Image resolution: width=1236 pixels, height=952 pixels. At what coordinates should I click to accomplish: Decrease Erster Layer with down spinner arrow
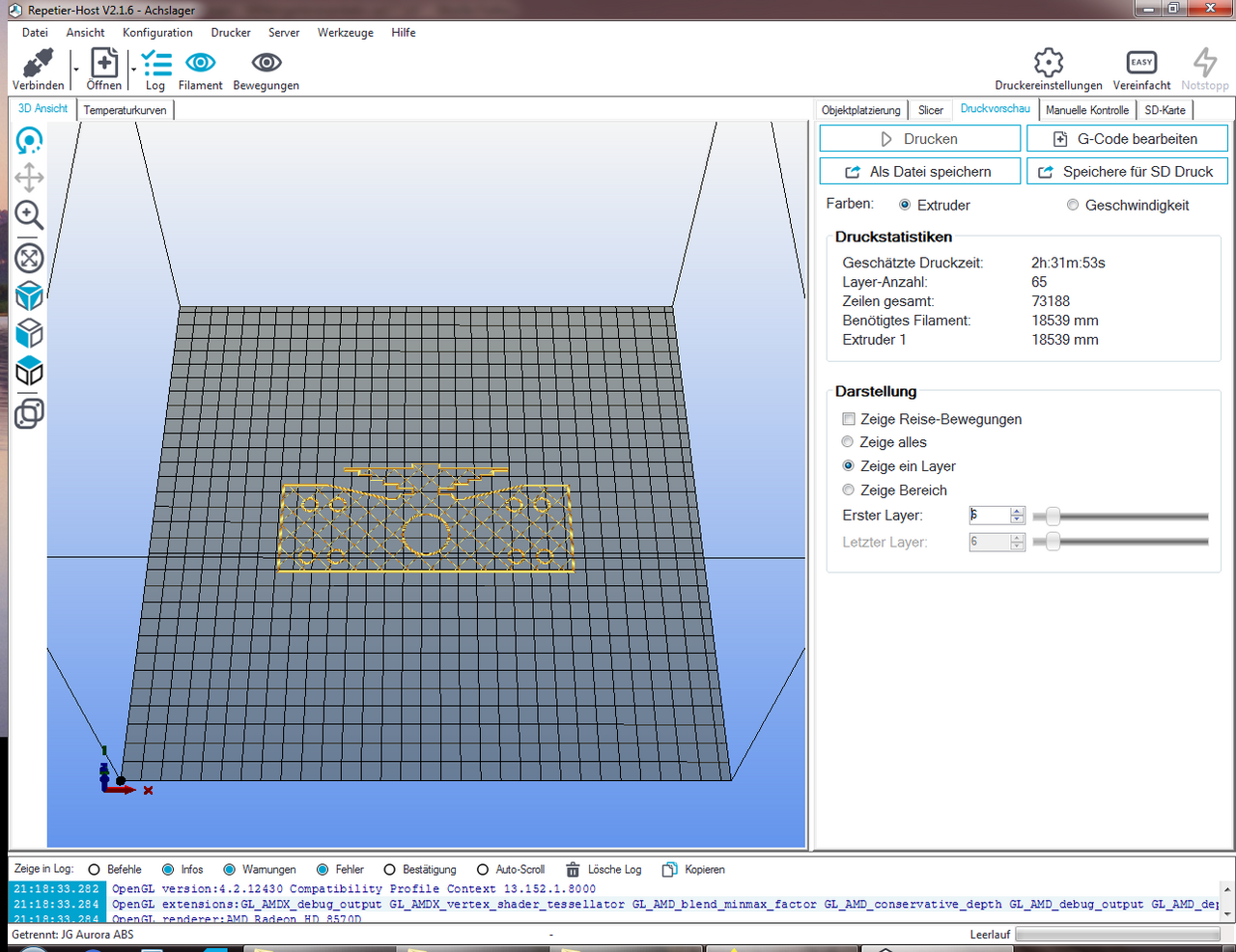click(1017, 519)
